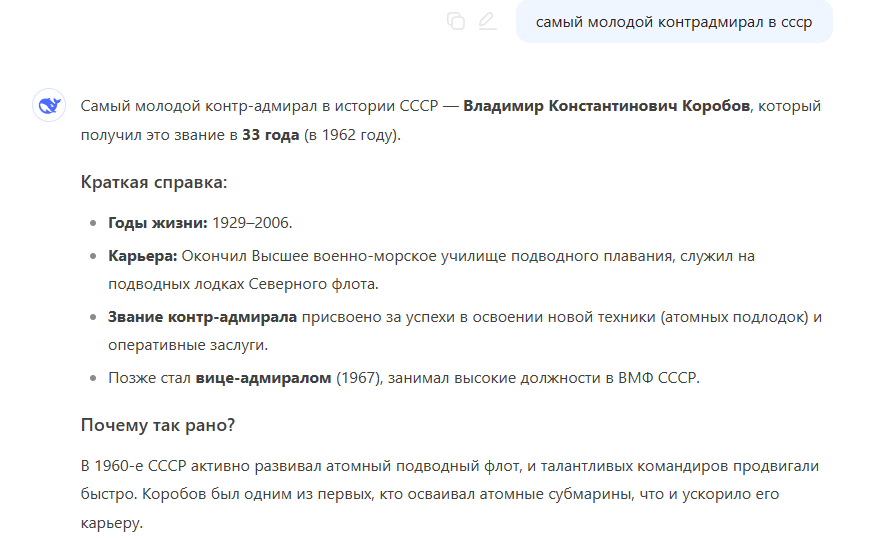Click the (в 1962 году) text
871x539 pixels.
pyautogui.click(x=352, y=135)
